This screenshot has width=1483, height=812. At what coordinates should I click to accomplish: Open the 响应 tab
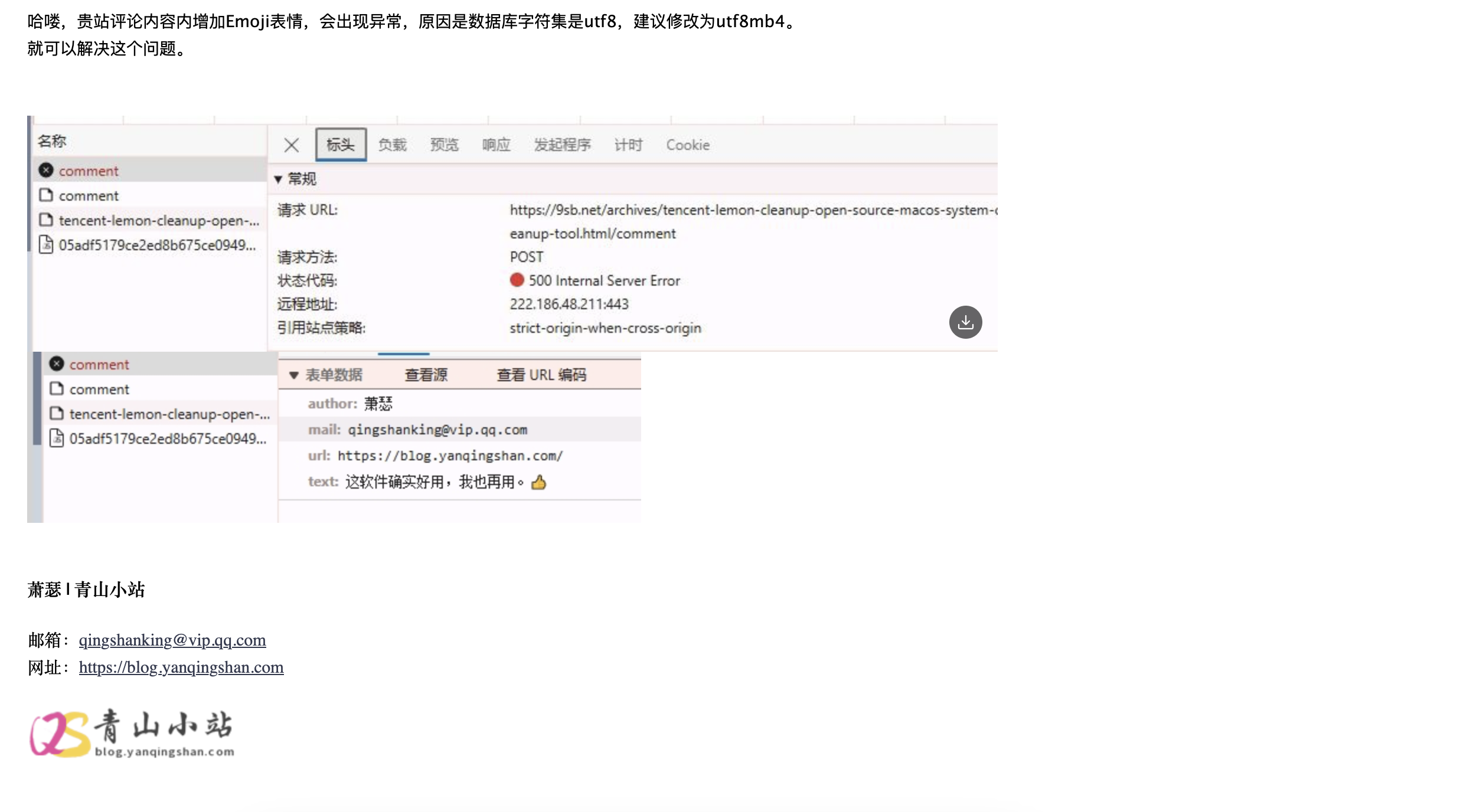[x=496, y=145]
